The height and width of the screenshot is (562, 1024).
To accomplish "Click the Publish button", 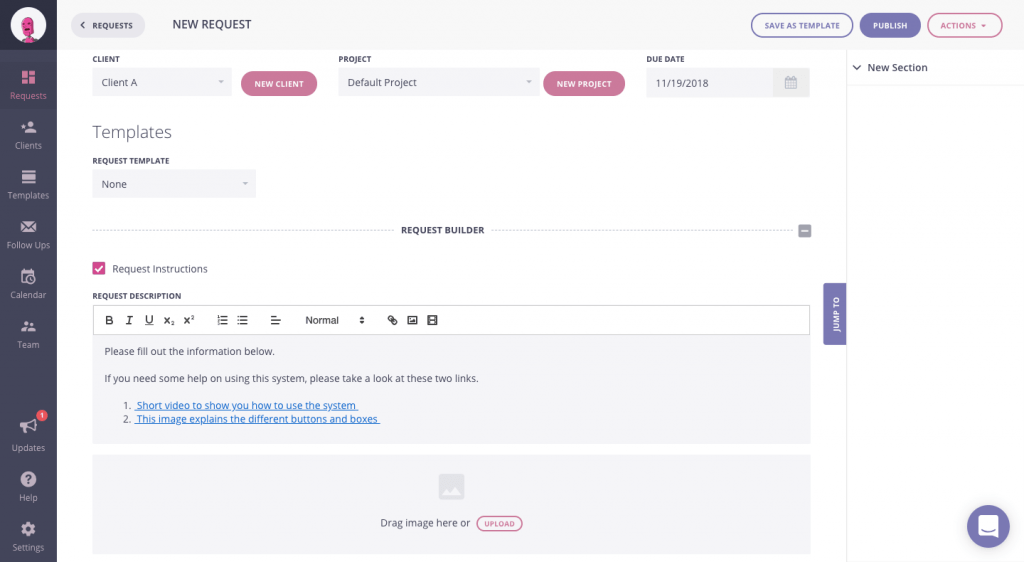I will [x=889, y=26].
